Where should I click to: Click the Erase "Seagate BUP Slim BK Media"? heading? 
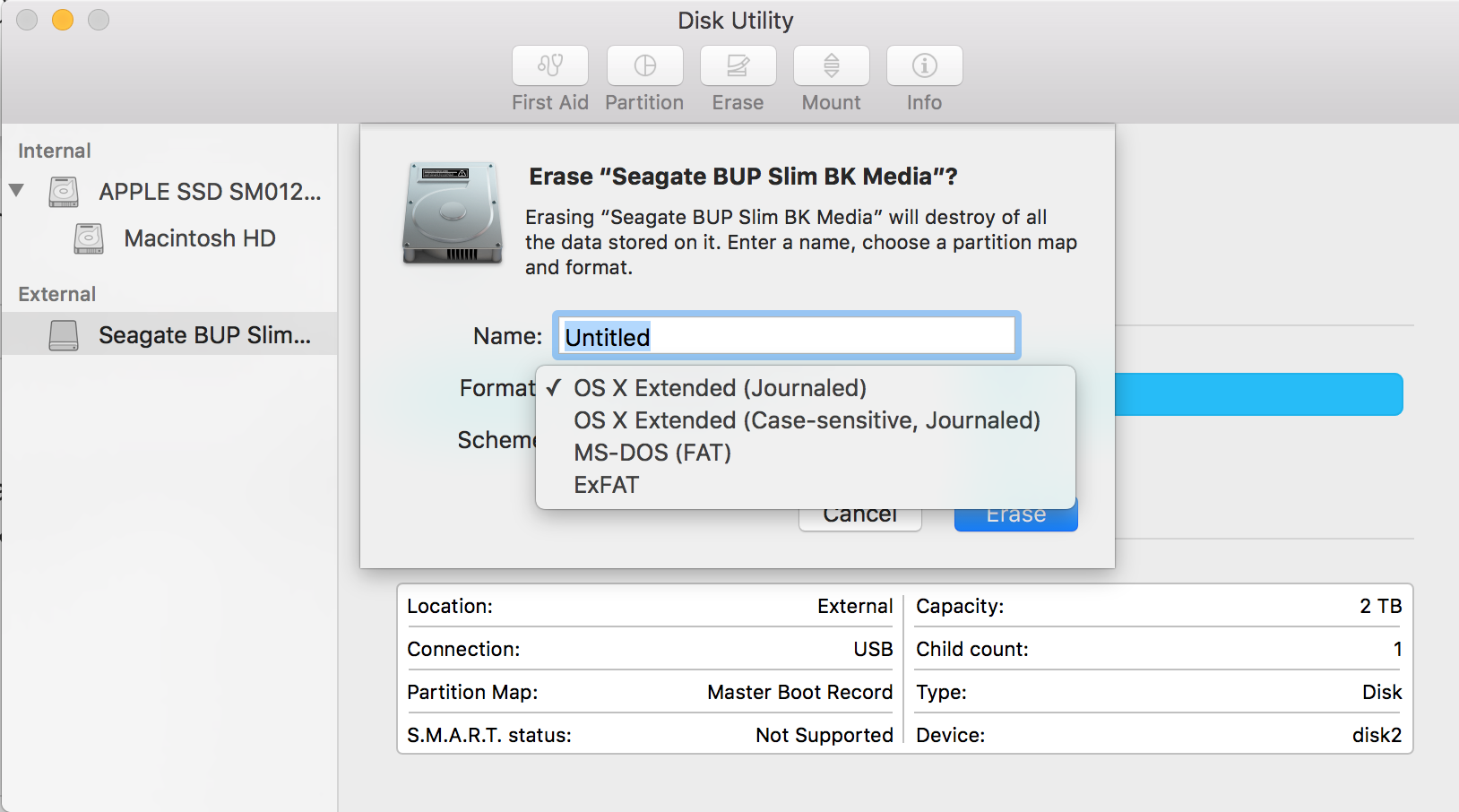[743, 177]
